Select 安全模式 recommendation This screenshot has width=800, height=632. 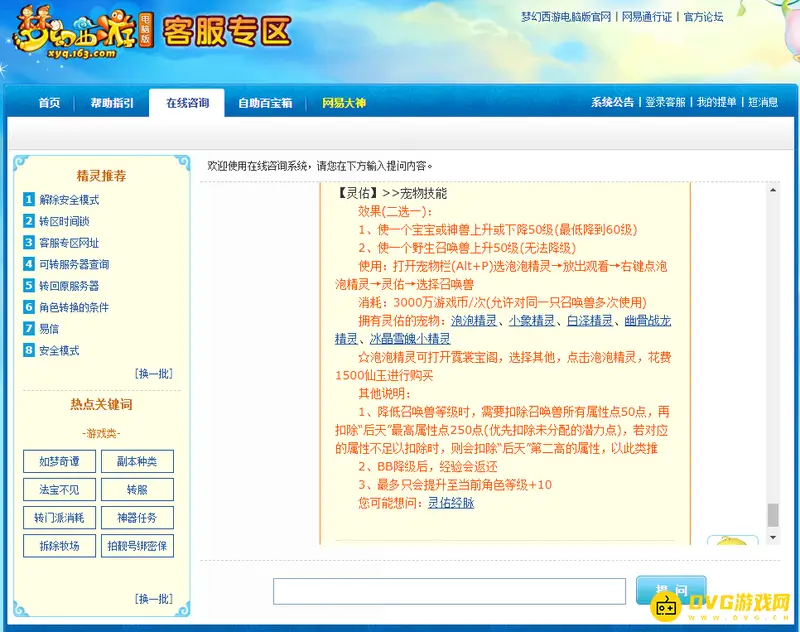[59, 350]
